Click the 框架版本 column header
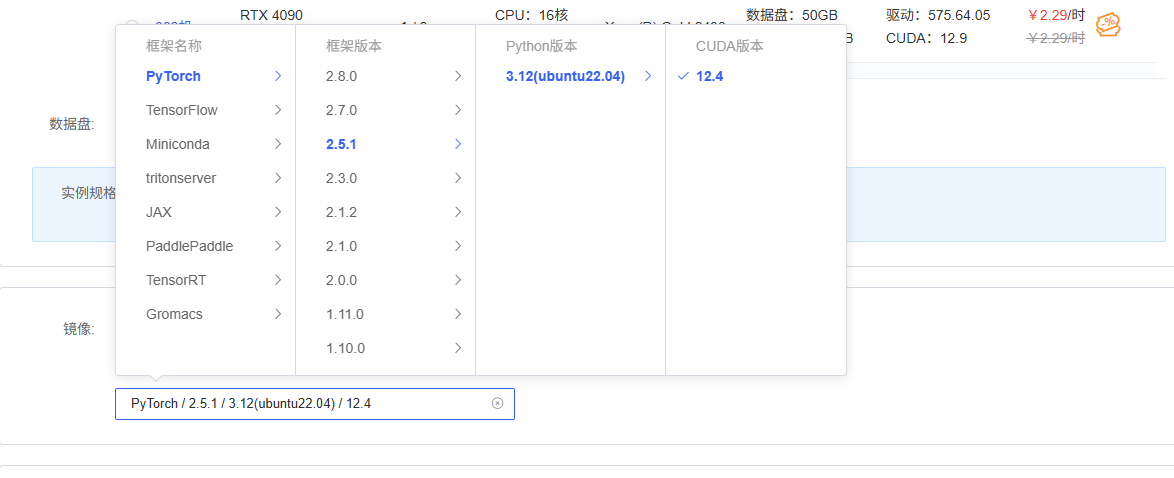Image resolution: width=1174 pixels, height=478 pixels. 353,46
